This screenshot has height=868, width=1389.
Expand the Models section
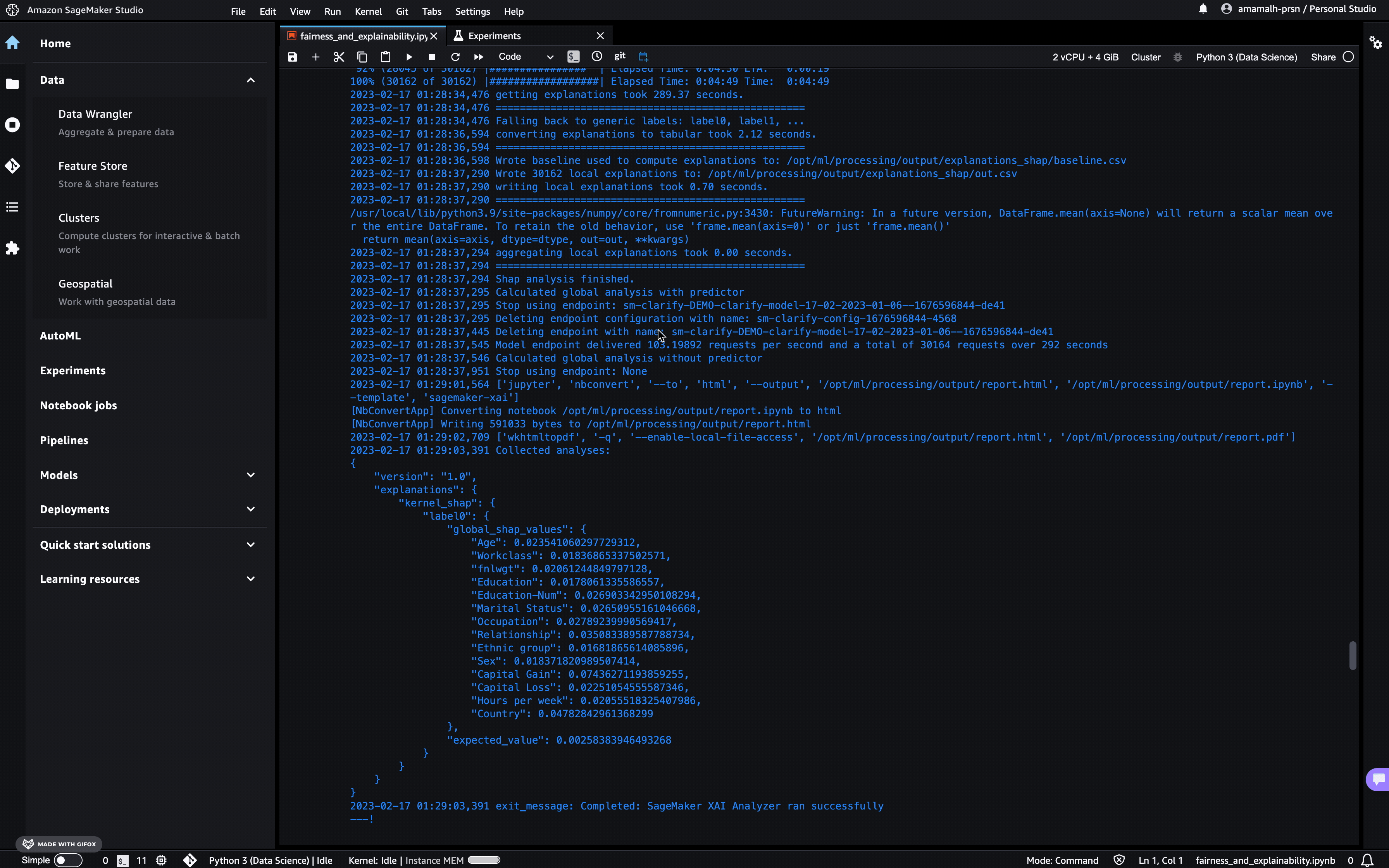pos(250,475)
